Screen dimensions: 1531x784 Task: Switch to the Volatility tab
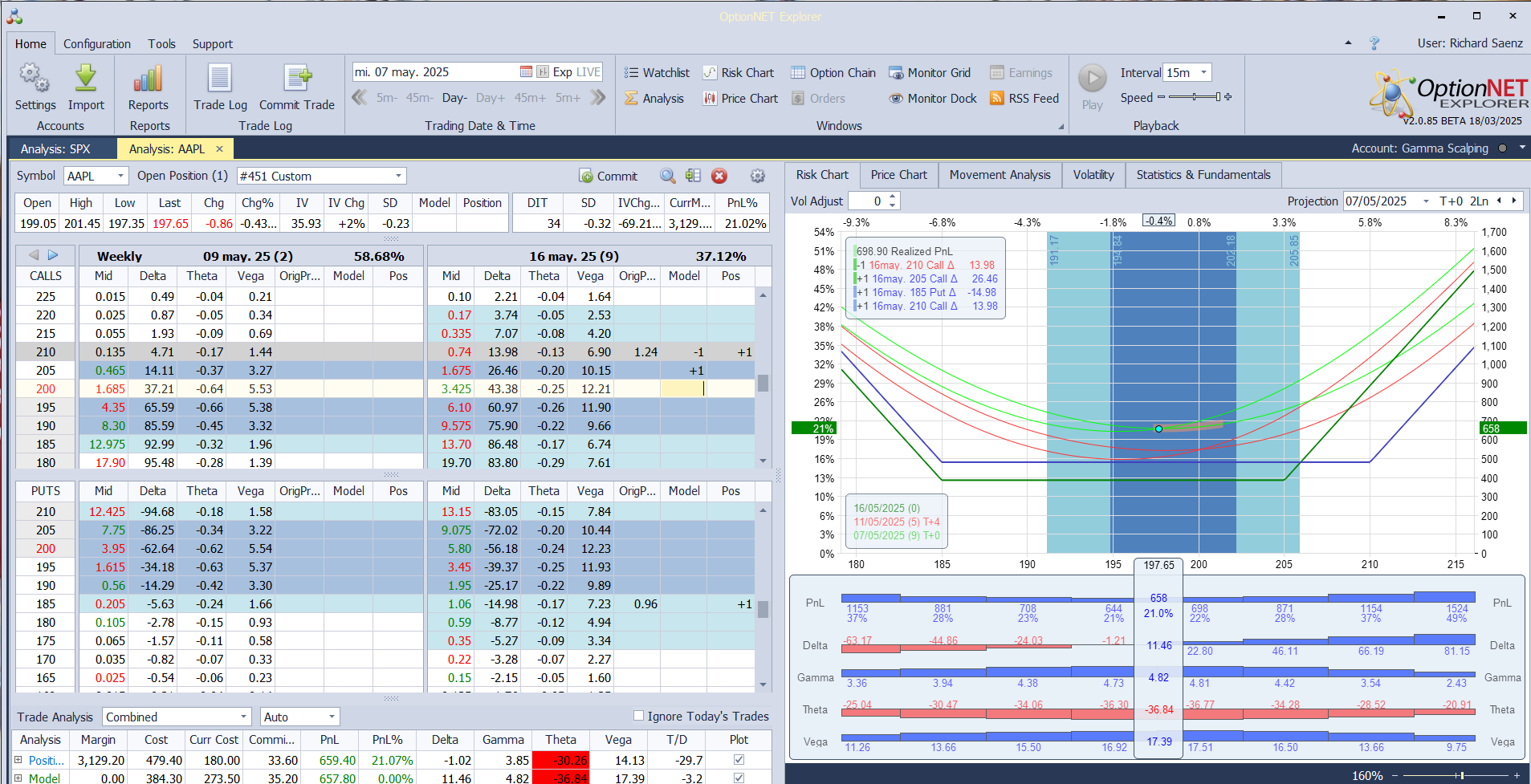click(1093, 175)
